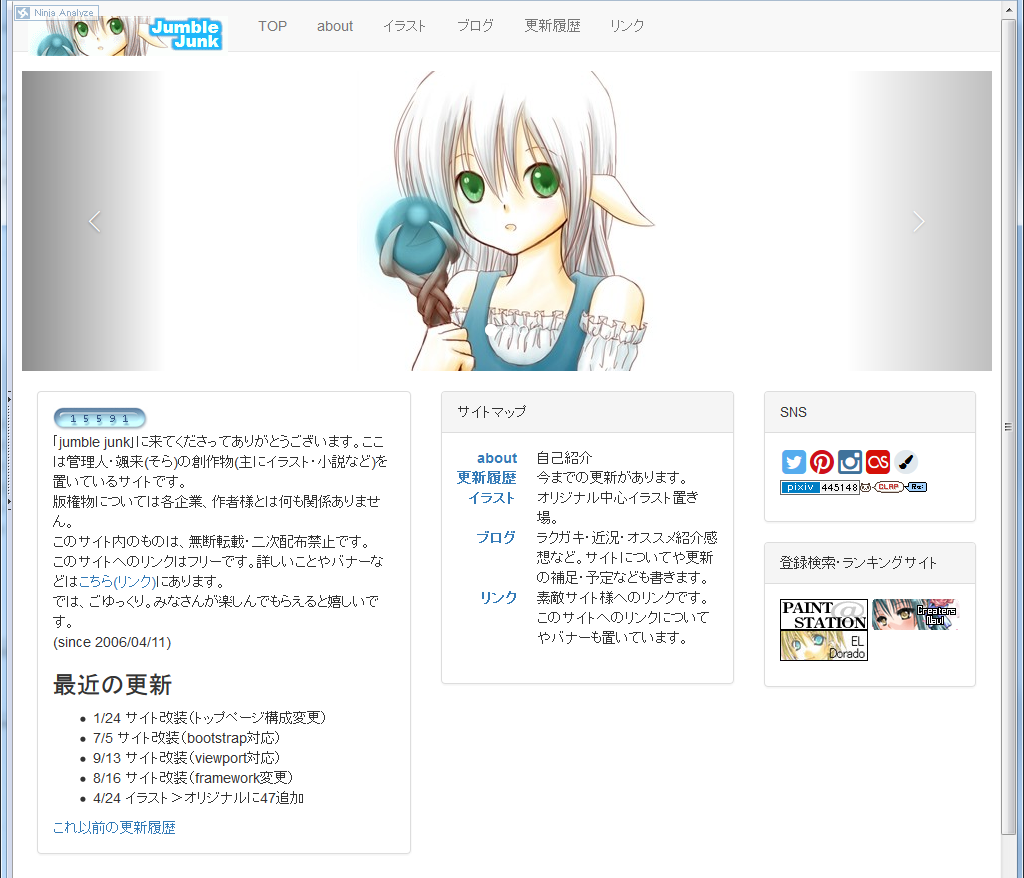Click the 15591 visitor counter image
Screen dimensions: 1024x878
tap(100, 418)
